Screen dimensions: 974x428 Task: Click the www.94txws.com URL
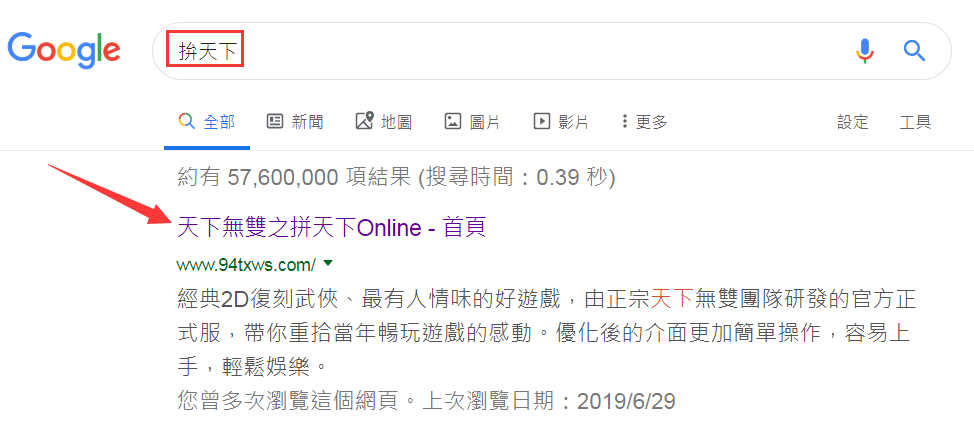247,265
